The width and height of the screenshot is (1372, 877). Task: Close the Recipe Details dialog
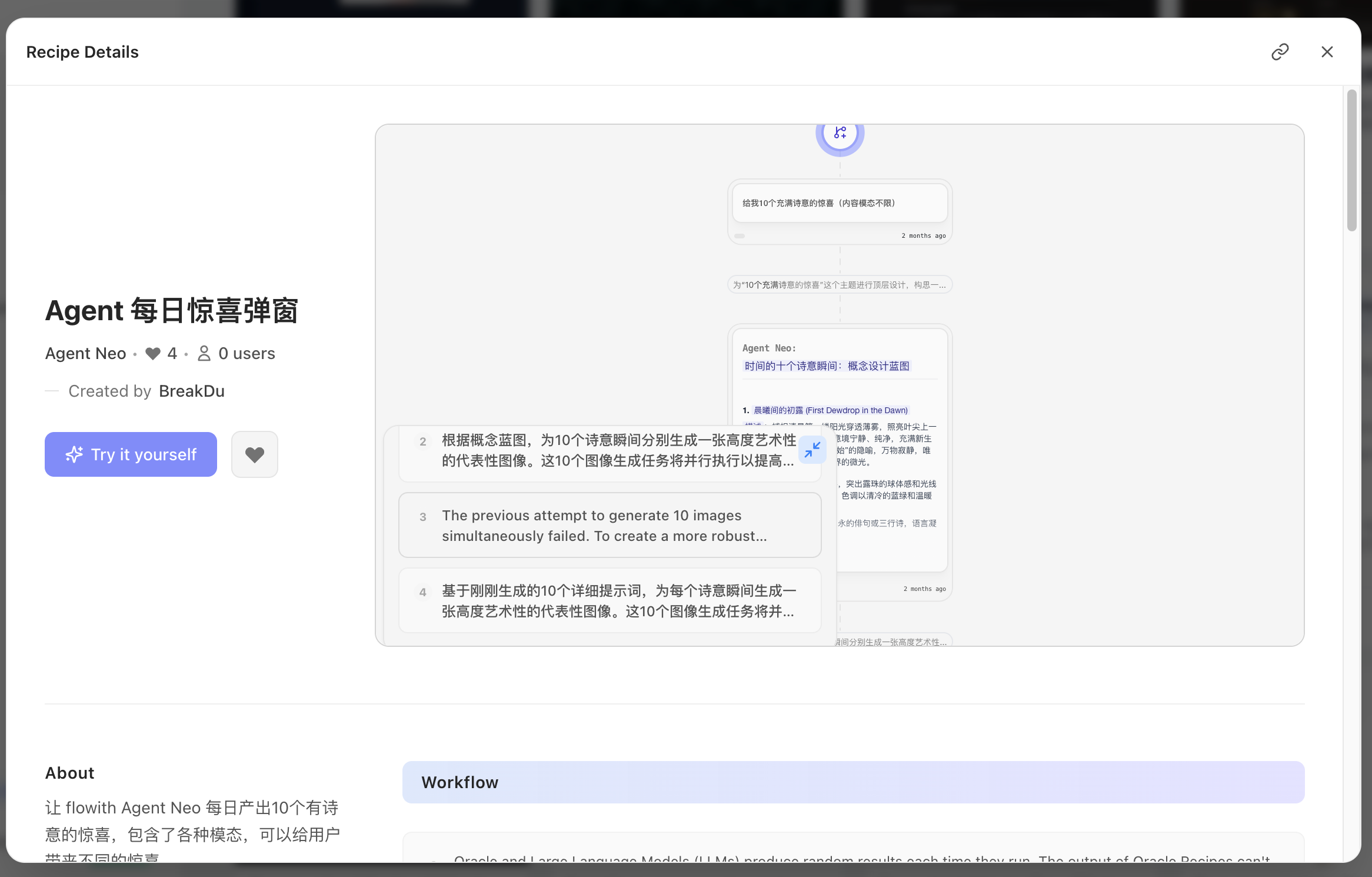[1327, 52]
